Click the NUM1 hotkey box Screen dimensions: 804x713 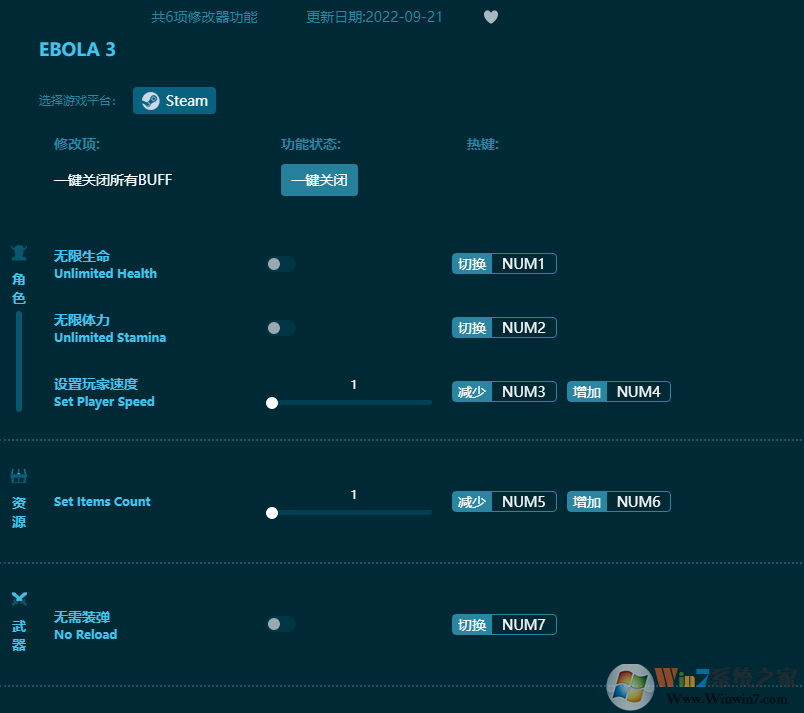523,264
